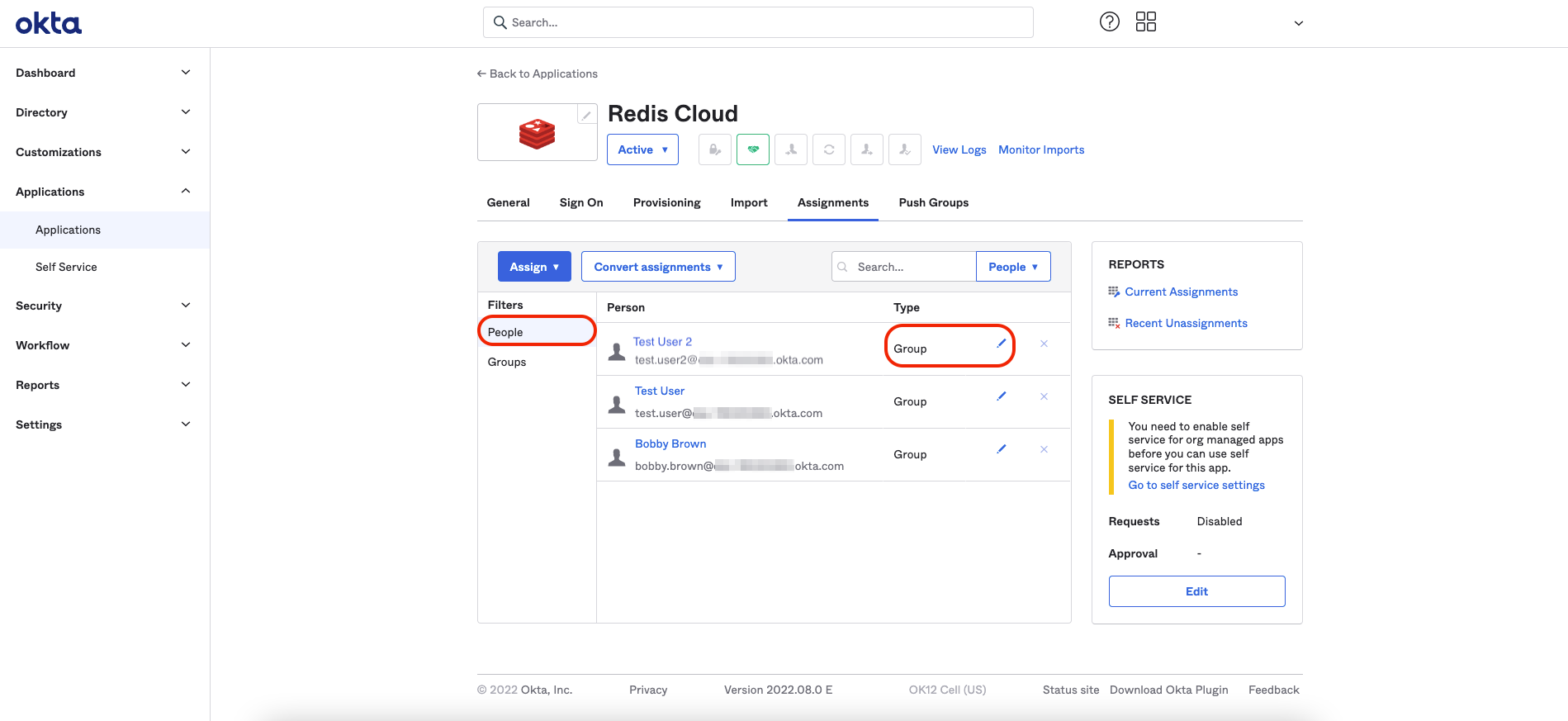Open the help question mark icon
The height and width of the screenshot is (721, 1568).
pos(1109,22)
